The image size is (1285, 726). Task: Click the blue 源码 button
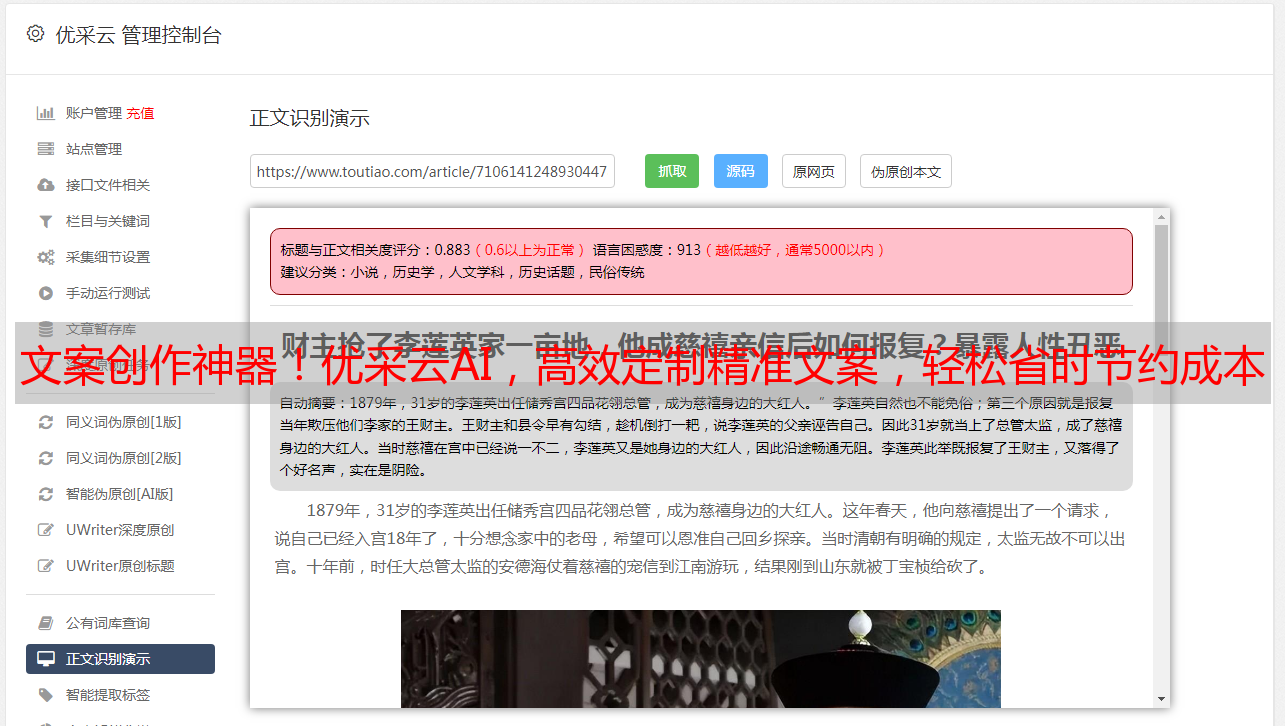click(x=741, y=171)
